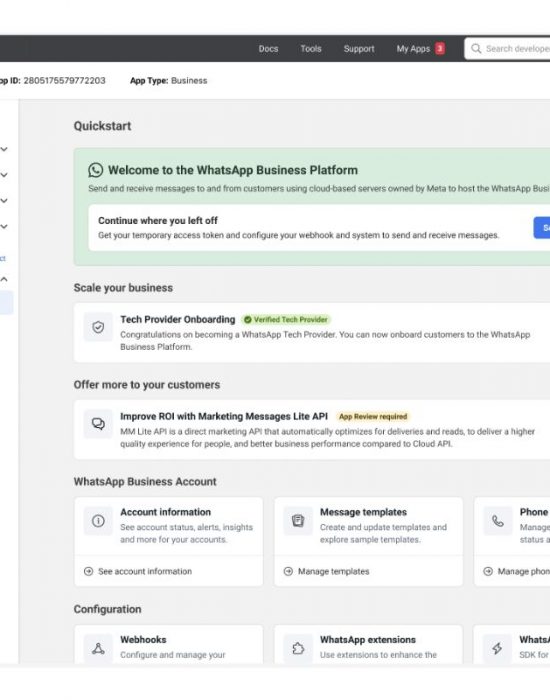The width and height of the screenshot is (550, 700).
Task: Click the App ID number 2805175579772203
Action: pos(64,81)
